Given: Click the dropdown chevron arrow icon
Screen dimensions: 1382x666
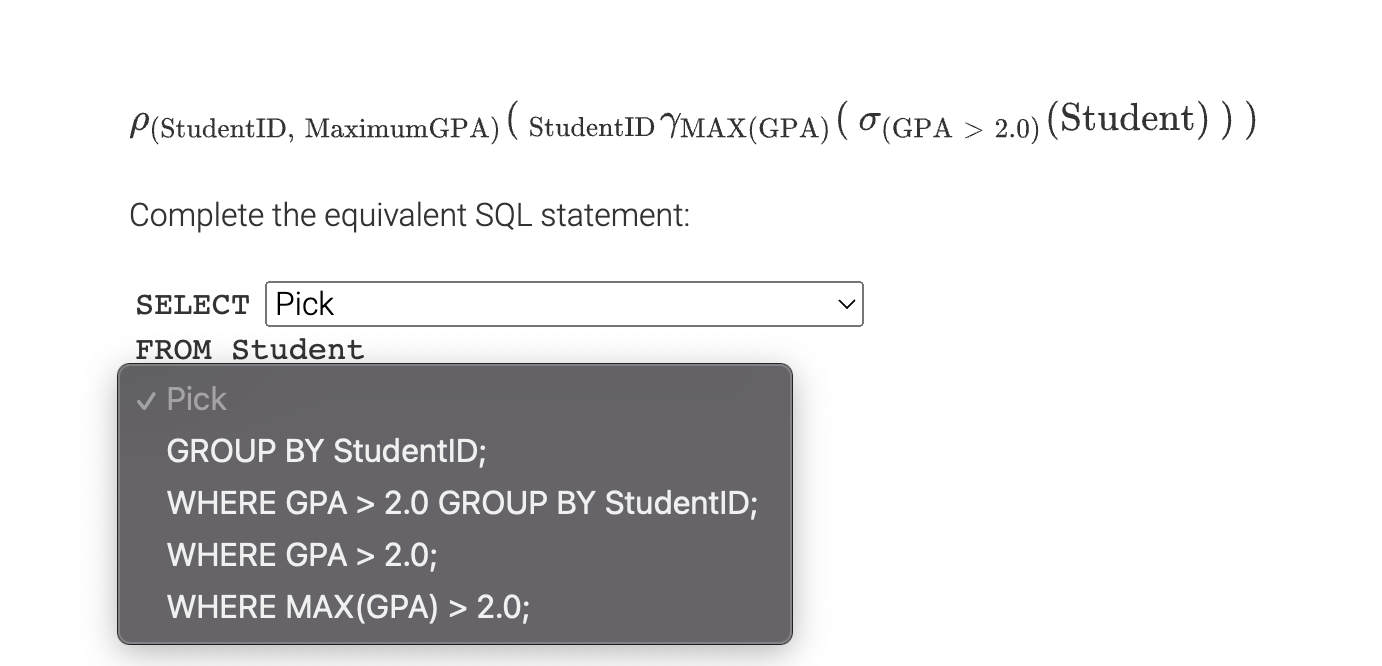Looking at the screenshot, I should click(846, 304).
